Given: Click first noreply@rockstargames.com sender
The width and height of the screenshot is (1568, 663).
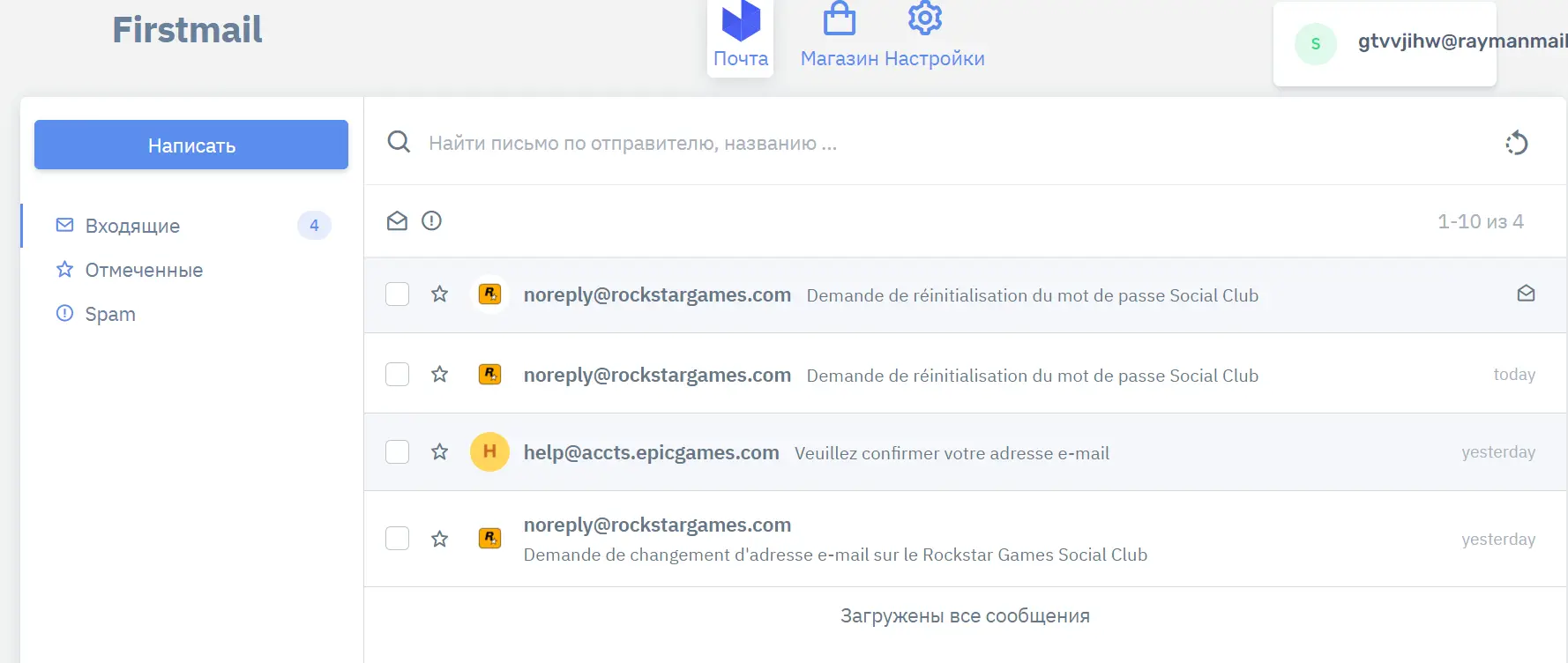Looking at the screenshot, I should coord(657,294).
